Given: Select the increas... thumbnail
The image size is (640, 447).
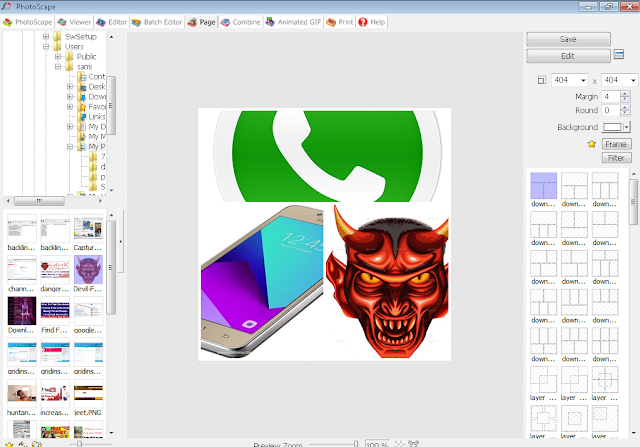Looking at the screenshot, I should [55, 394].
